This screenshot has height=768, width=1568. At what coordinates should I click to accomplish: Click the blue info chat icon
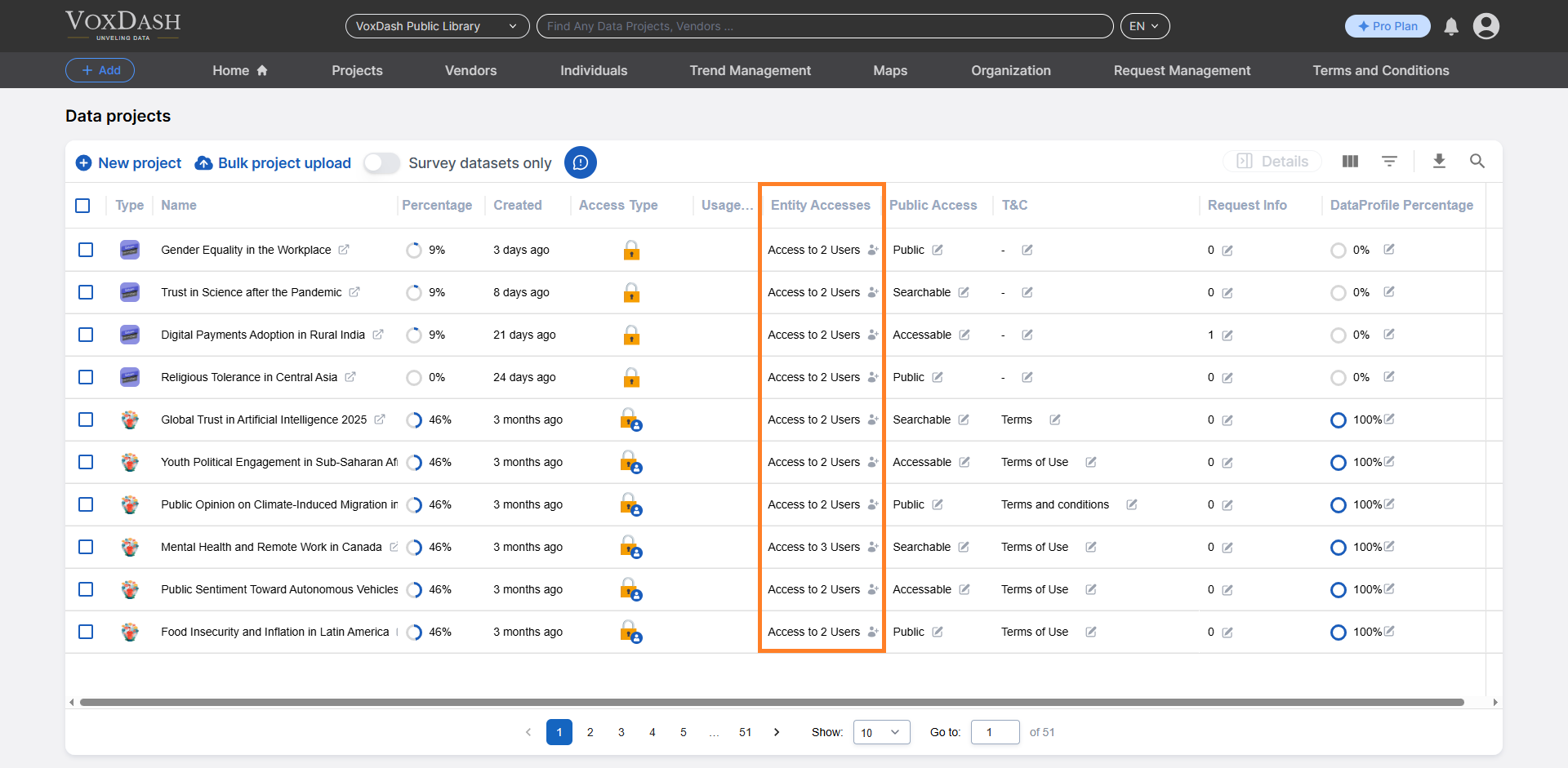[581, 162]
